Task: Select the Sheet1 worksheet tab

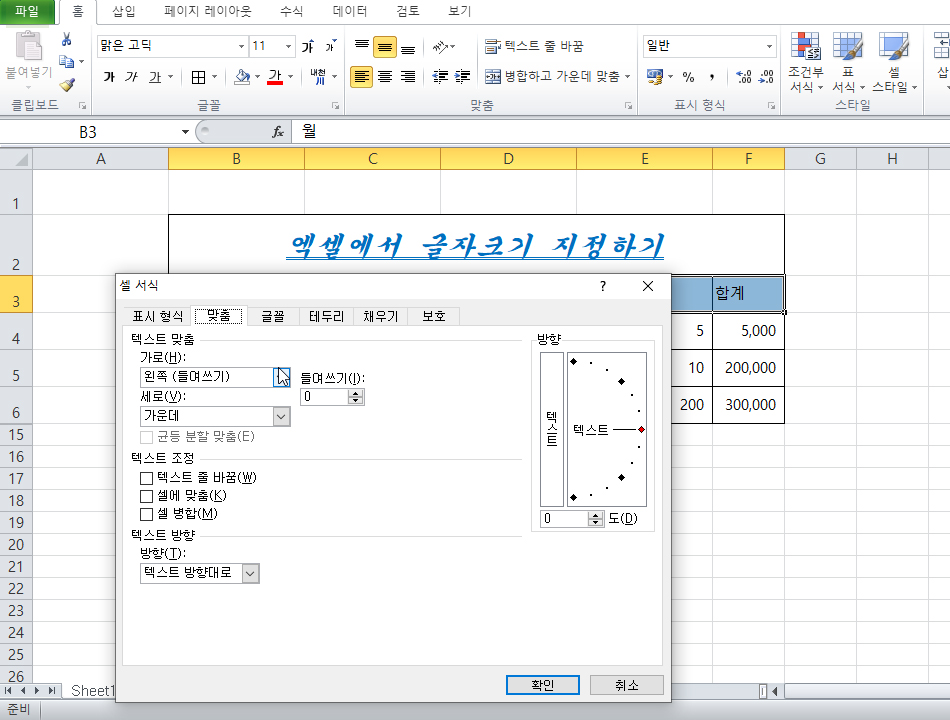Action: tap(91, 690)
